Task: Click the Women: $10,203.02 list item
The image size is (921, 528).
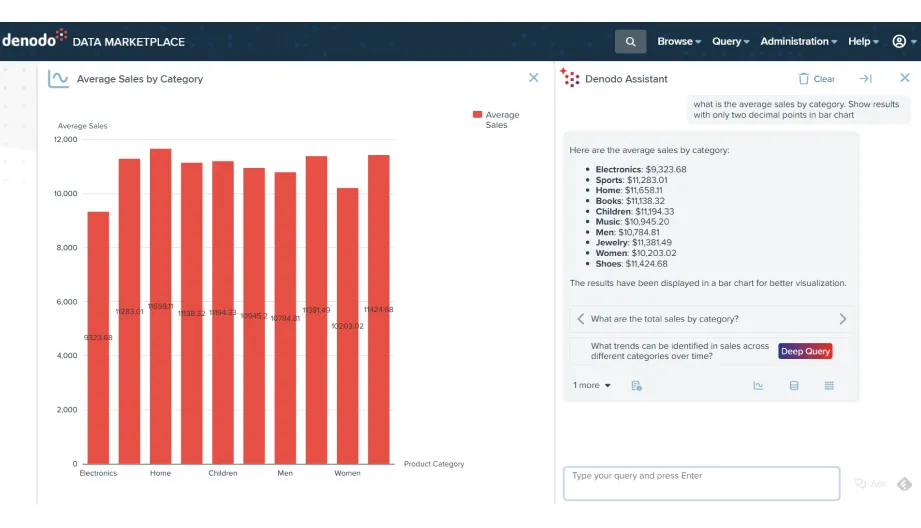Action: click(636, 253)
